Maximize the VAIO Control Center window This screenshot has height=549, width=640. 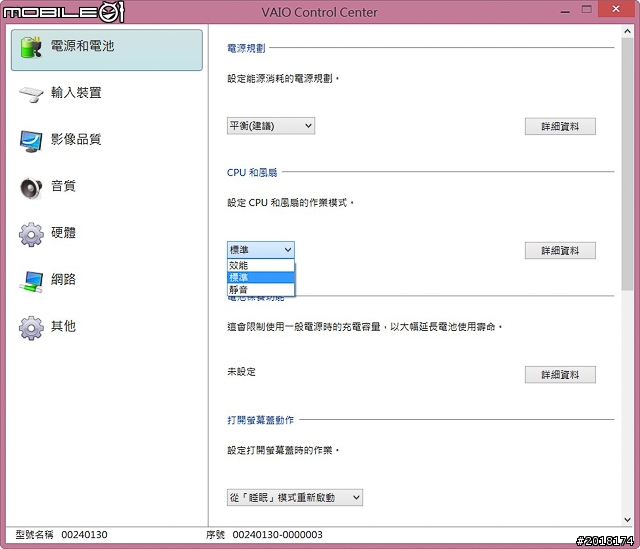pos(587,9)
